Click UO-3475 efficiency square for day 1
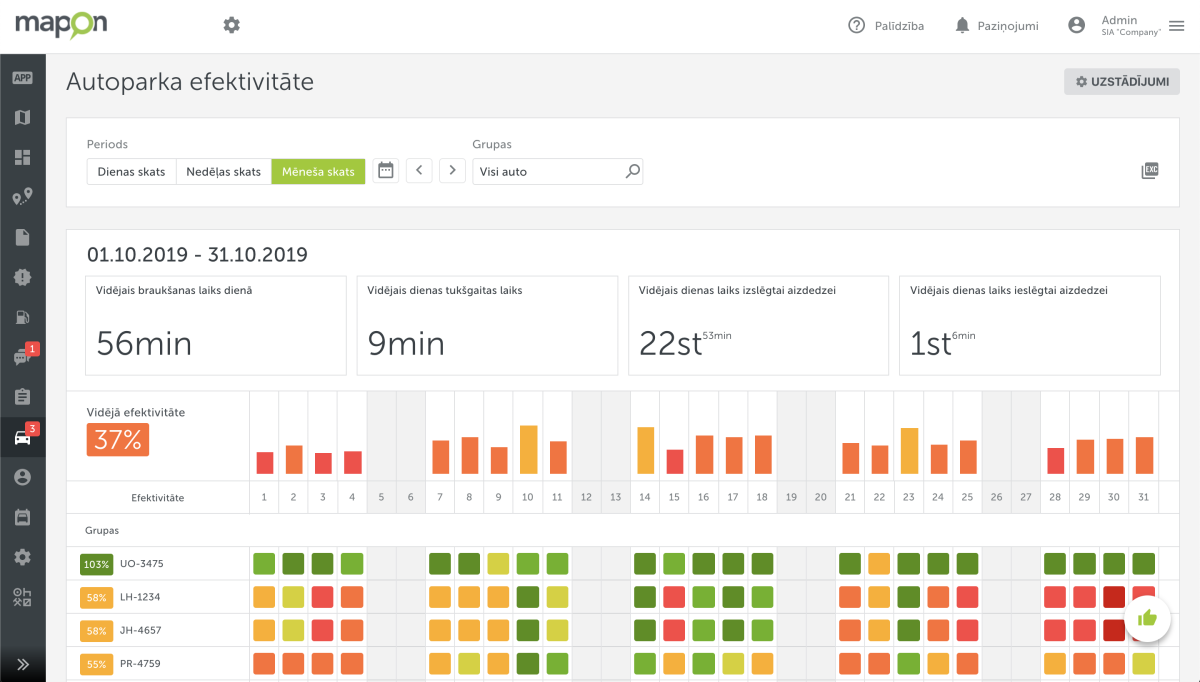 pyautogui.click(x=264, y=563)
